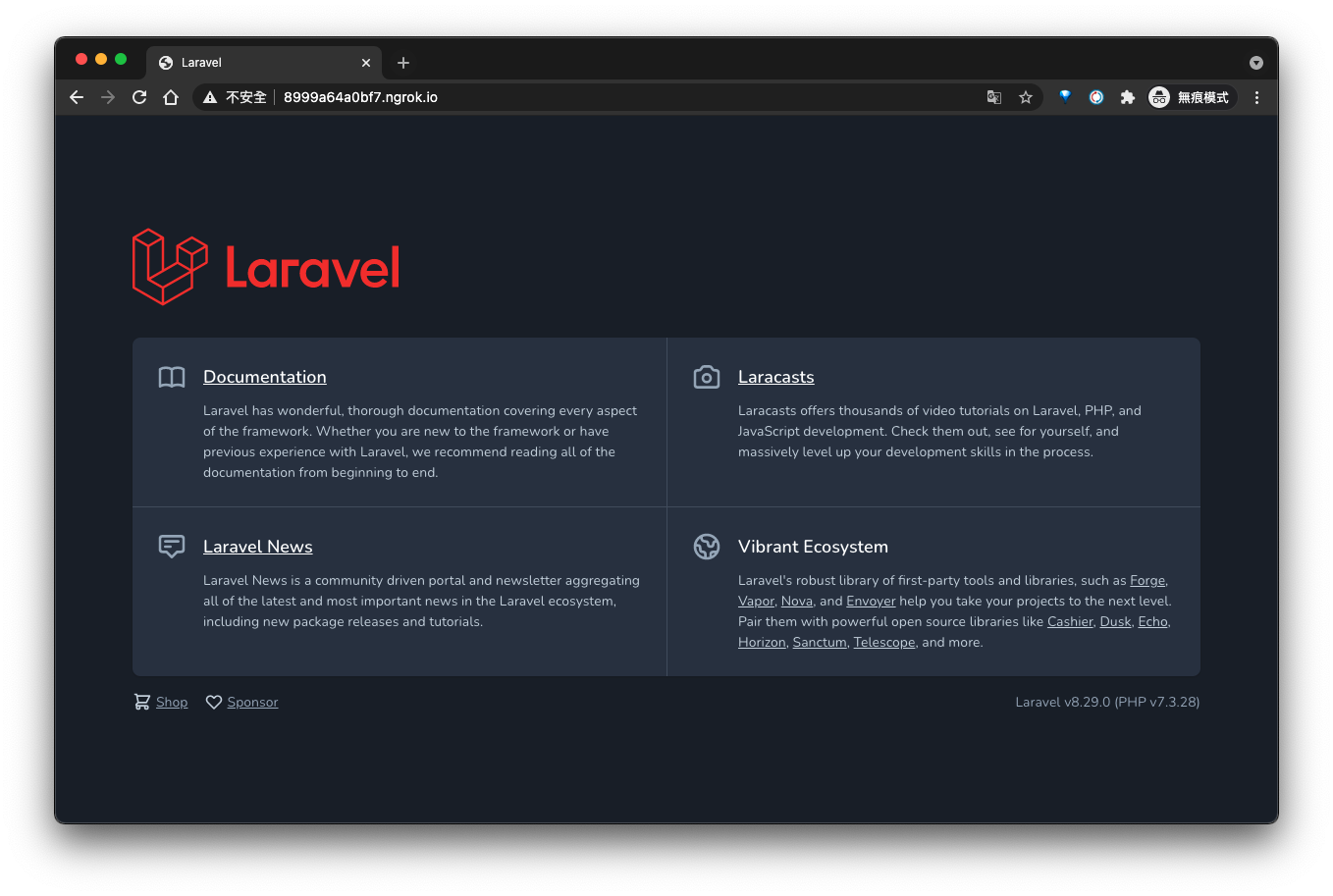Screen dimensions: 1333x896
Task: Click the Laravel v8.29.0 (PHP v7.3.28) text
Action: (x=1107, y=702)
